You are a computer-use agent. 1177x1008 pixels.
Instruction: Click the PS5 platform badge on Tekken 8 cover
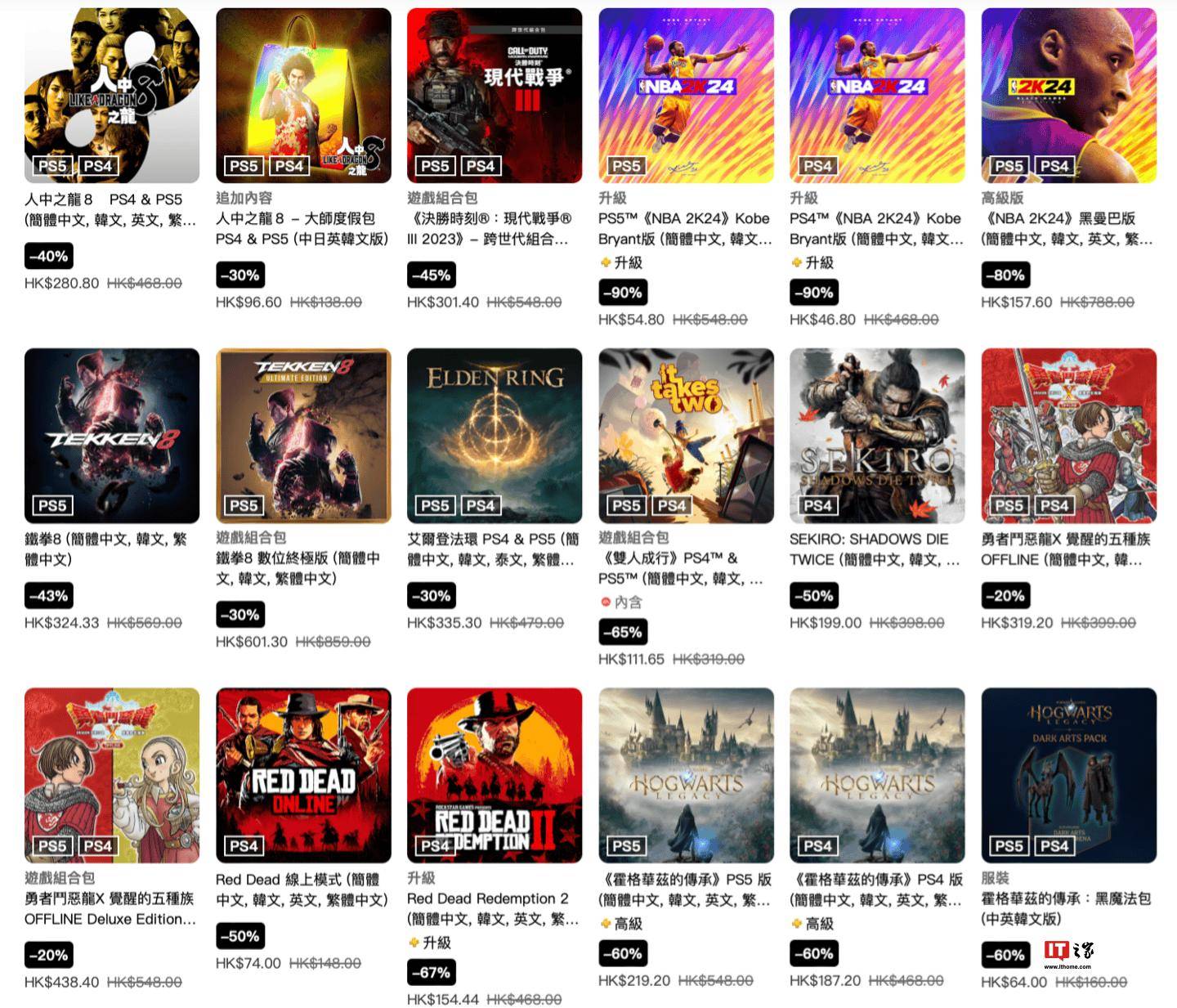coord(52,505)
